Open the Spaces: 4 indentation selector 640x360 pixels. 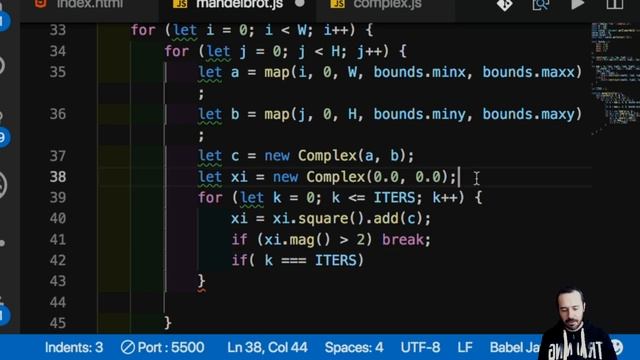click(x=354, y=347)
